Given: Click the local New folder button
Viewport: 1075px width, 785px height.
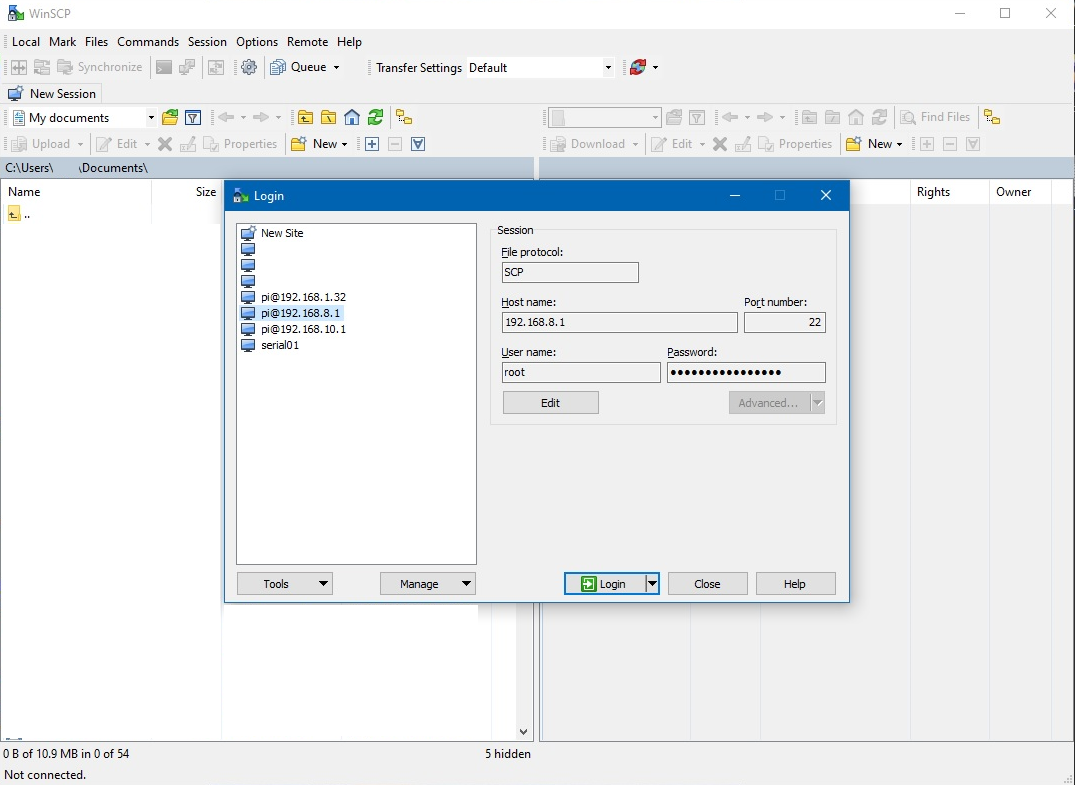Looking at the screenshot, I should coord(314,144).
